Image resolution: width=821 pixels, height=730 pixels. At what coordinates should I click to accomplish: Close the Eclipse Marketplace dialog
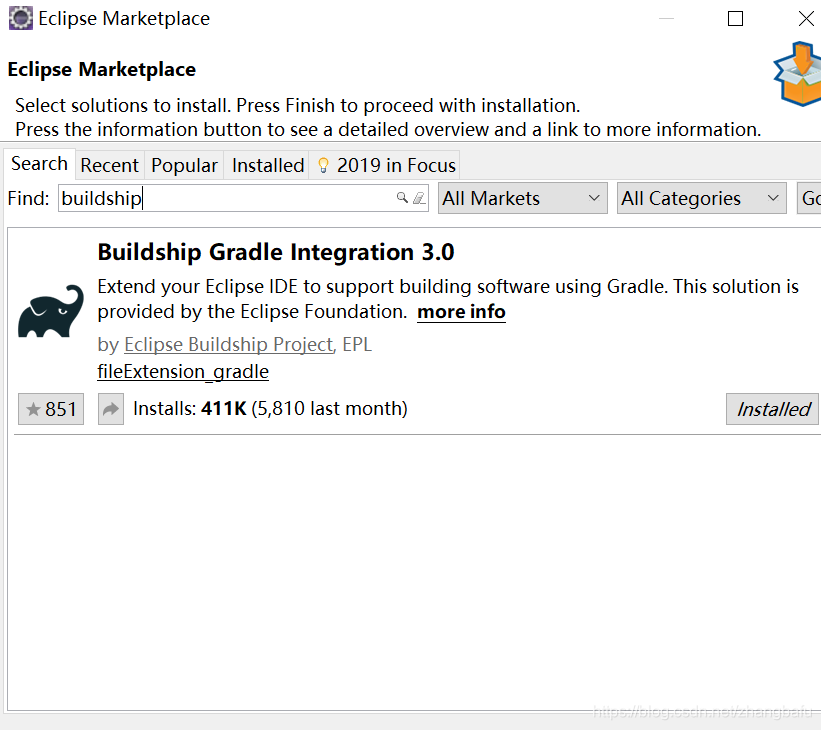pos(806,19)
